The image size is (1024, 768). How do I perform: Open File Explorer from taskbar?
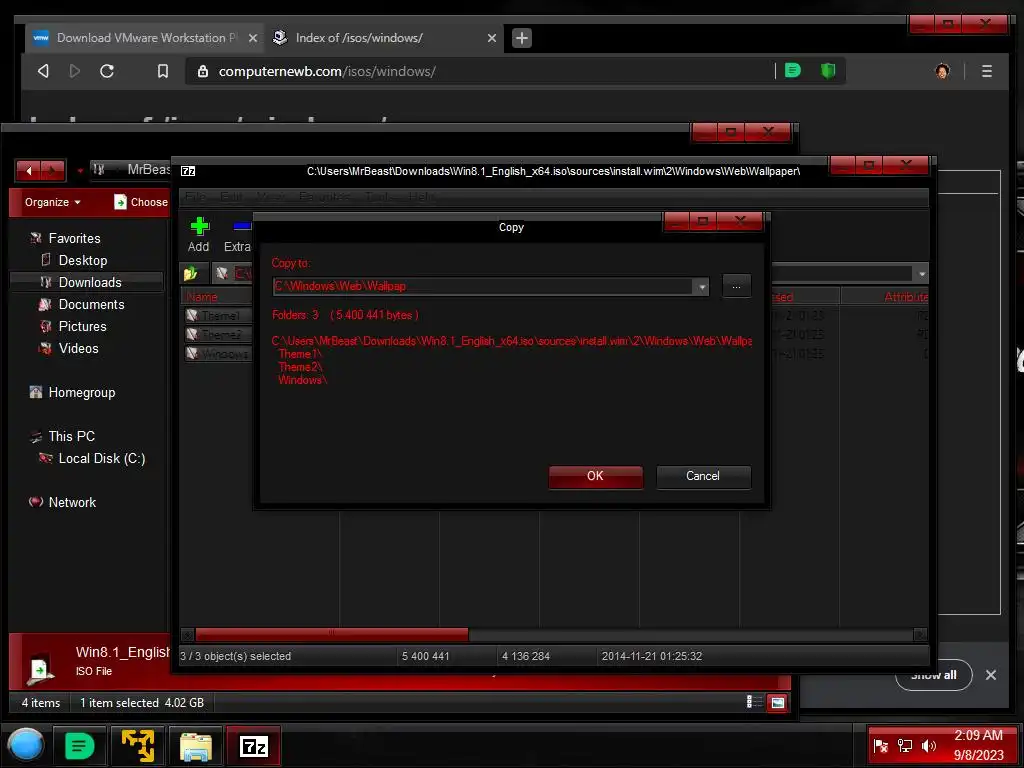[x=196, y=745]
